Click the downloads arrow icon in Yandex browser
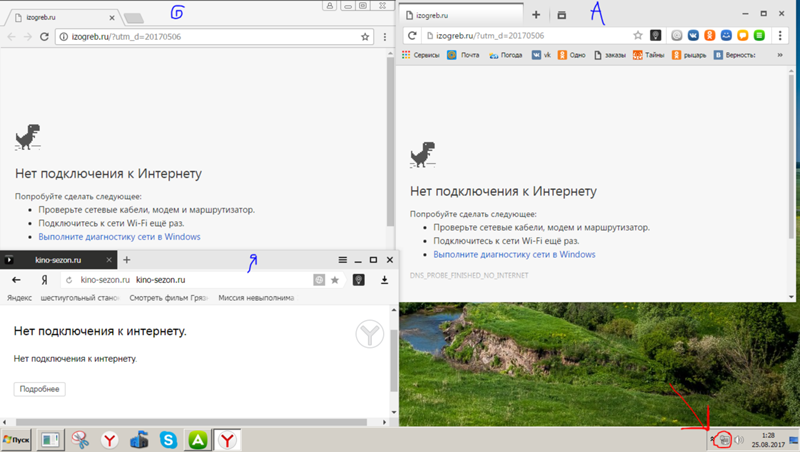The width and height of the screenshot is (800, 452). pyautogui.click(x=385, y=280)
